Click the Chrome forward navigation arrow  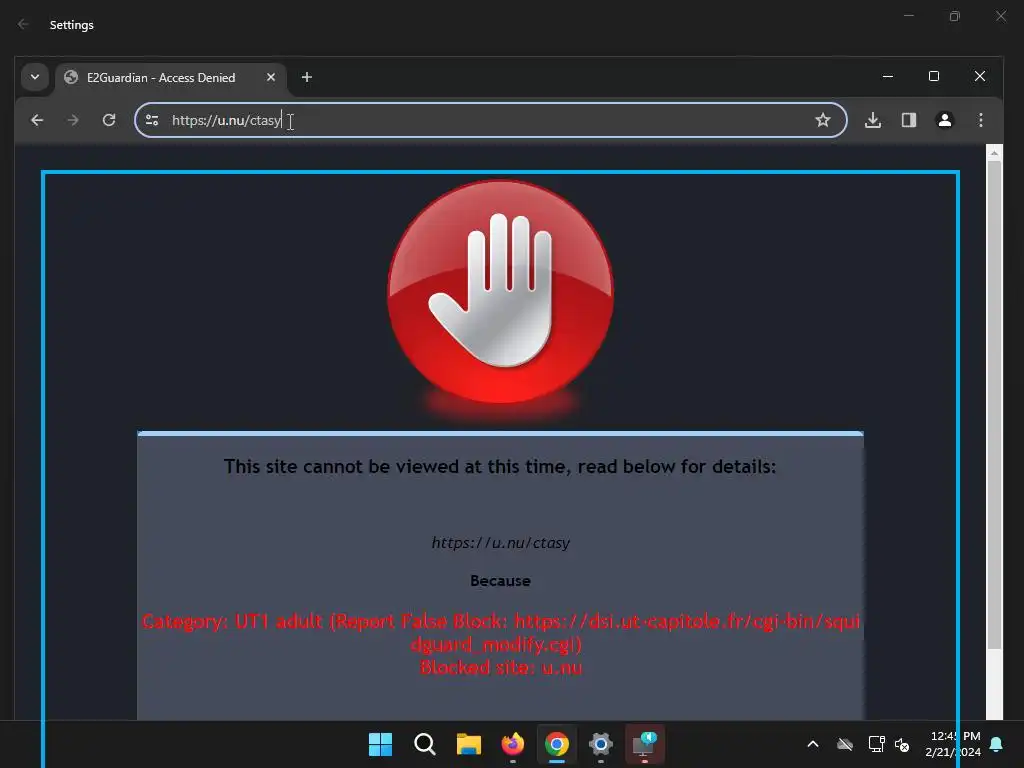pyautogui.click(x=73, y=120)
